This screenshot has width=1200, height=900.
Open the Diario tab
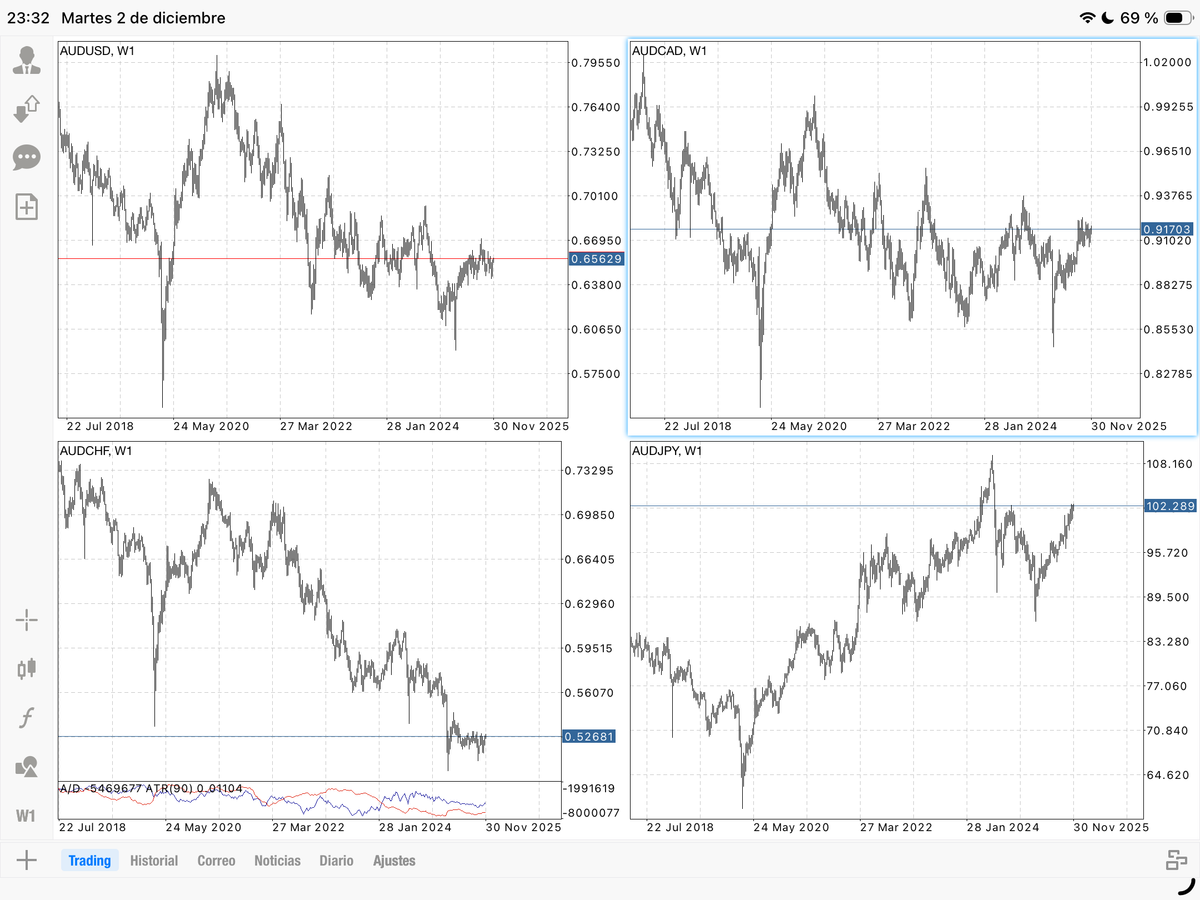336,860
